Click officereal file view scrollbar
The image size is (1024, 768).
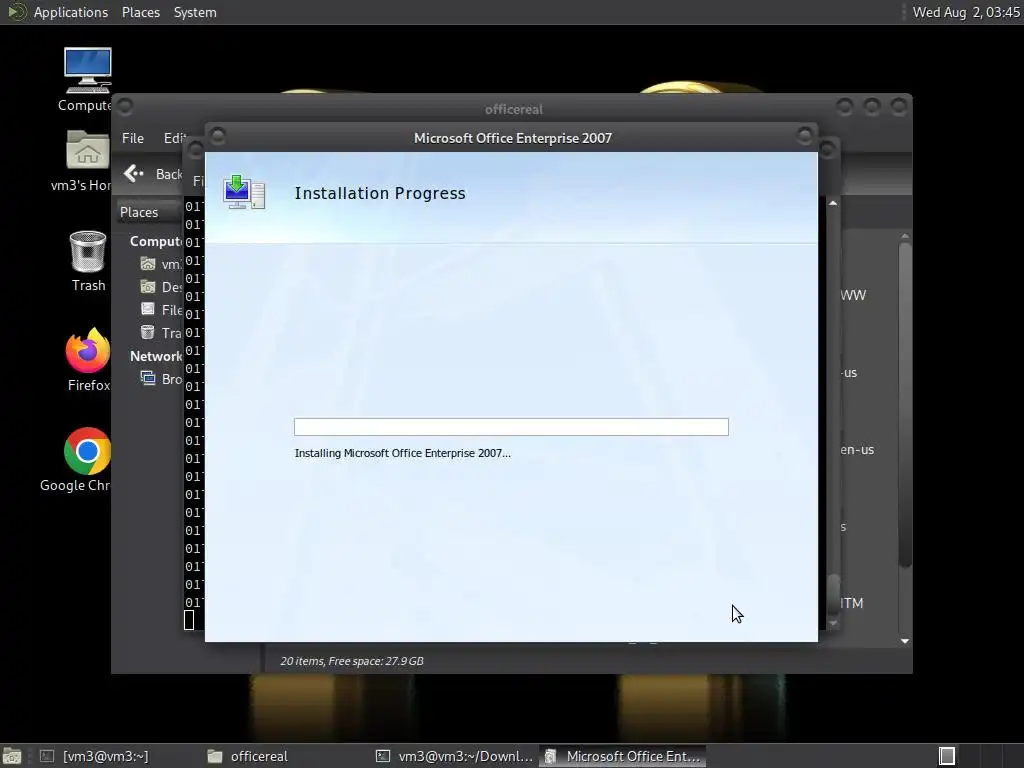[x=904, y=405]
